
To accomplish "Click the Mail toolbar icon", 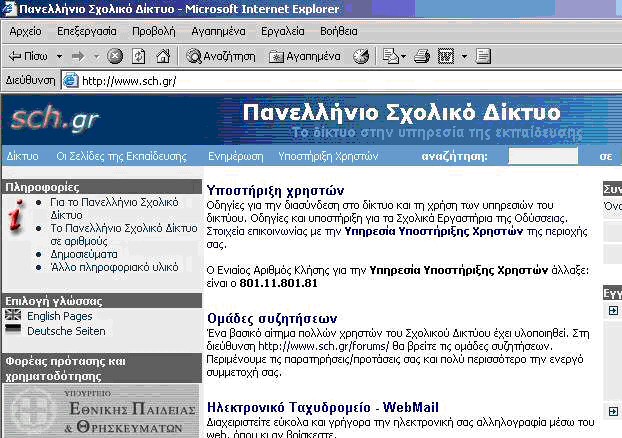I will tap(390, 56).
